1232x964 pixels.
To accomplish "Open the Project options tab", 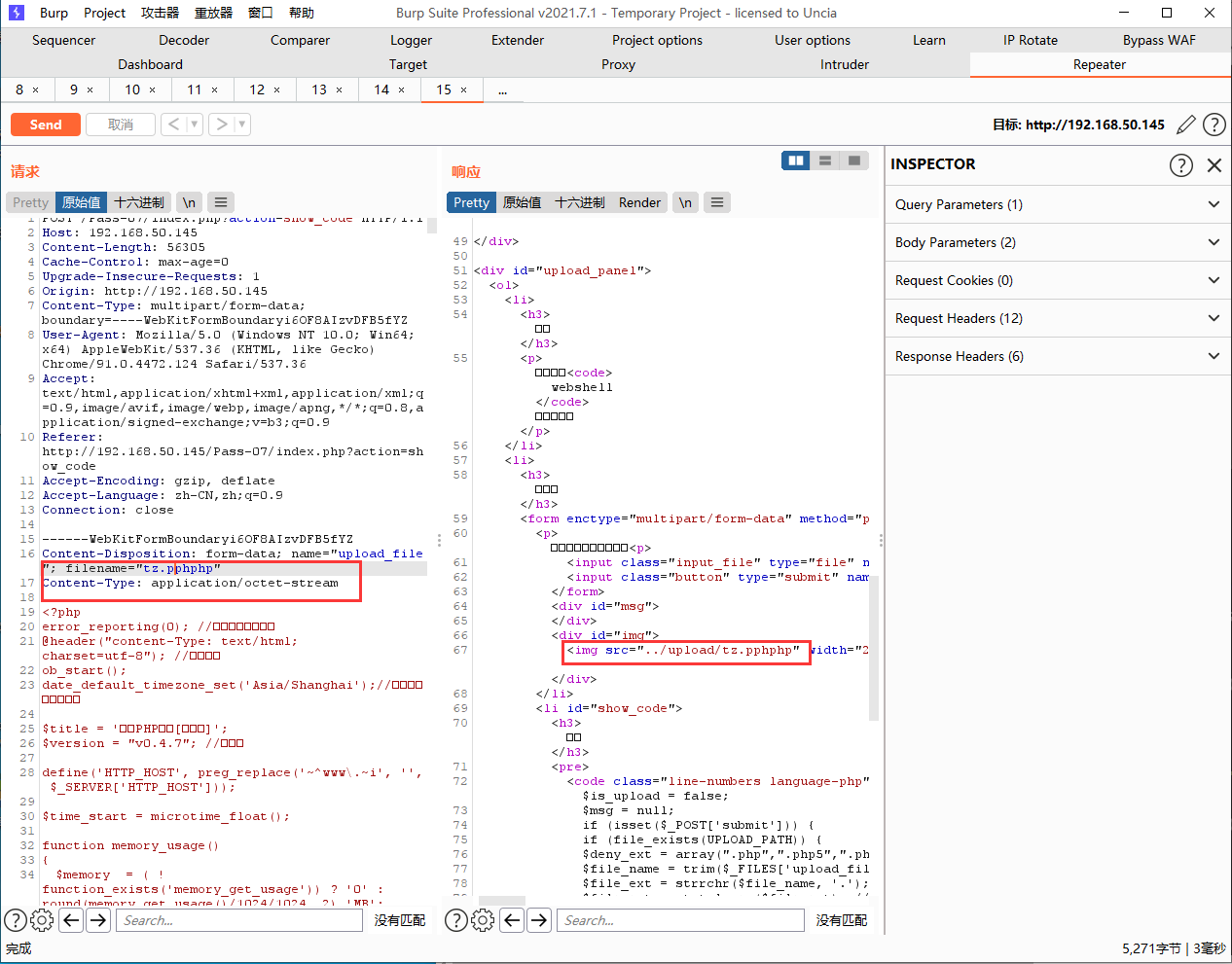I will click(657, 40).
